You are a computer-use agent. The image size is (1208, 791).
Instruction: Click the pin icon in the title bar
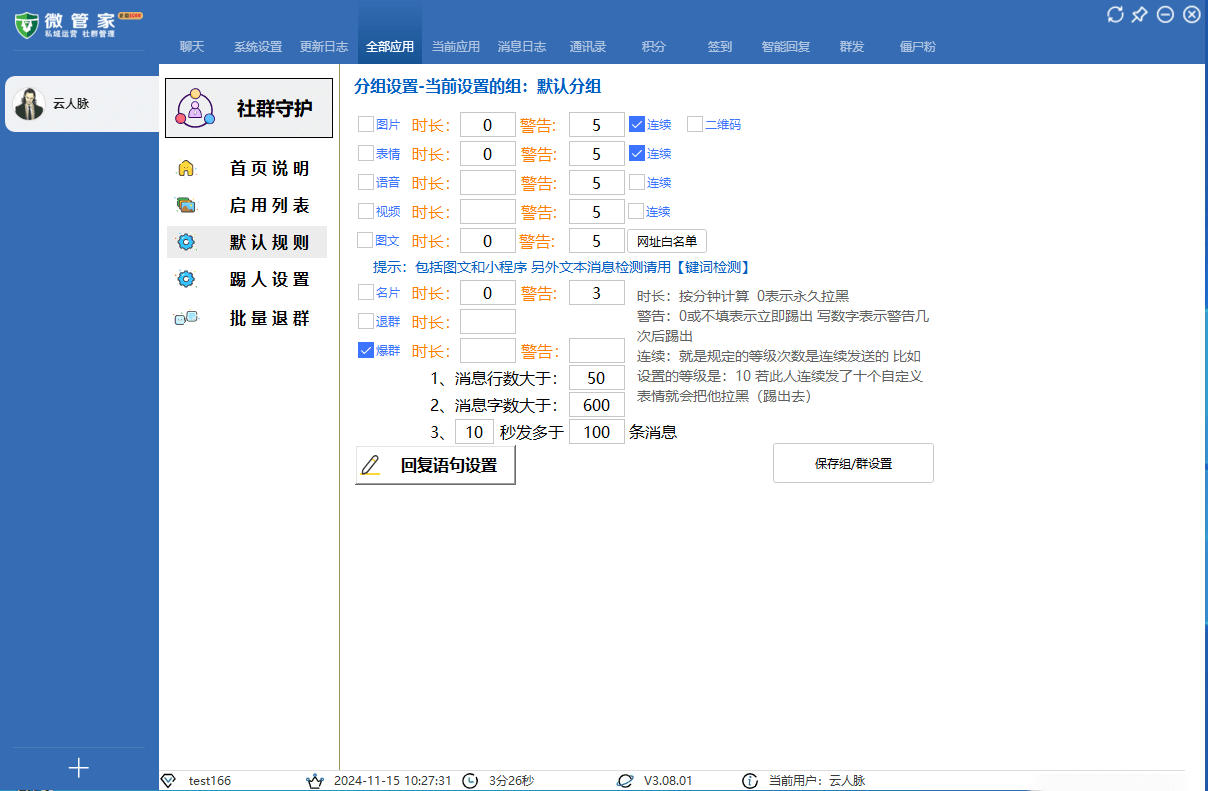(1139, 14)
